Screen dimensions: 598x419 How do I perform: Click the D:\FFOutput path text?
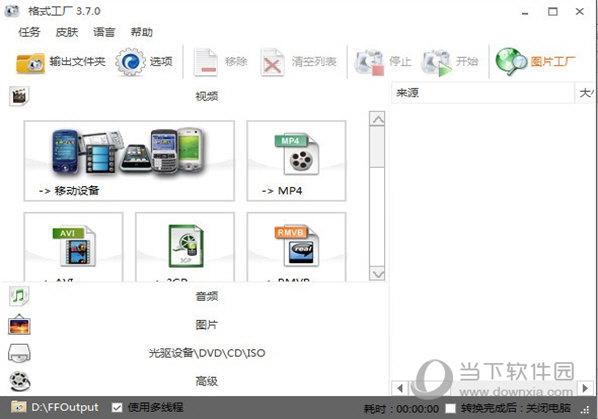coord(65,408)
